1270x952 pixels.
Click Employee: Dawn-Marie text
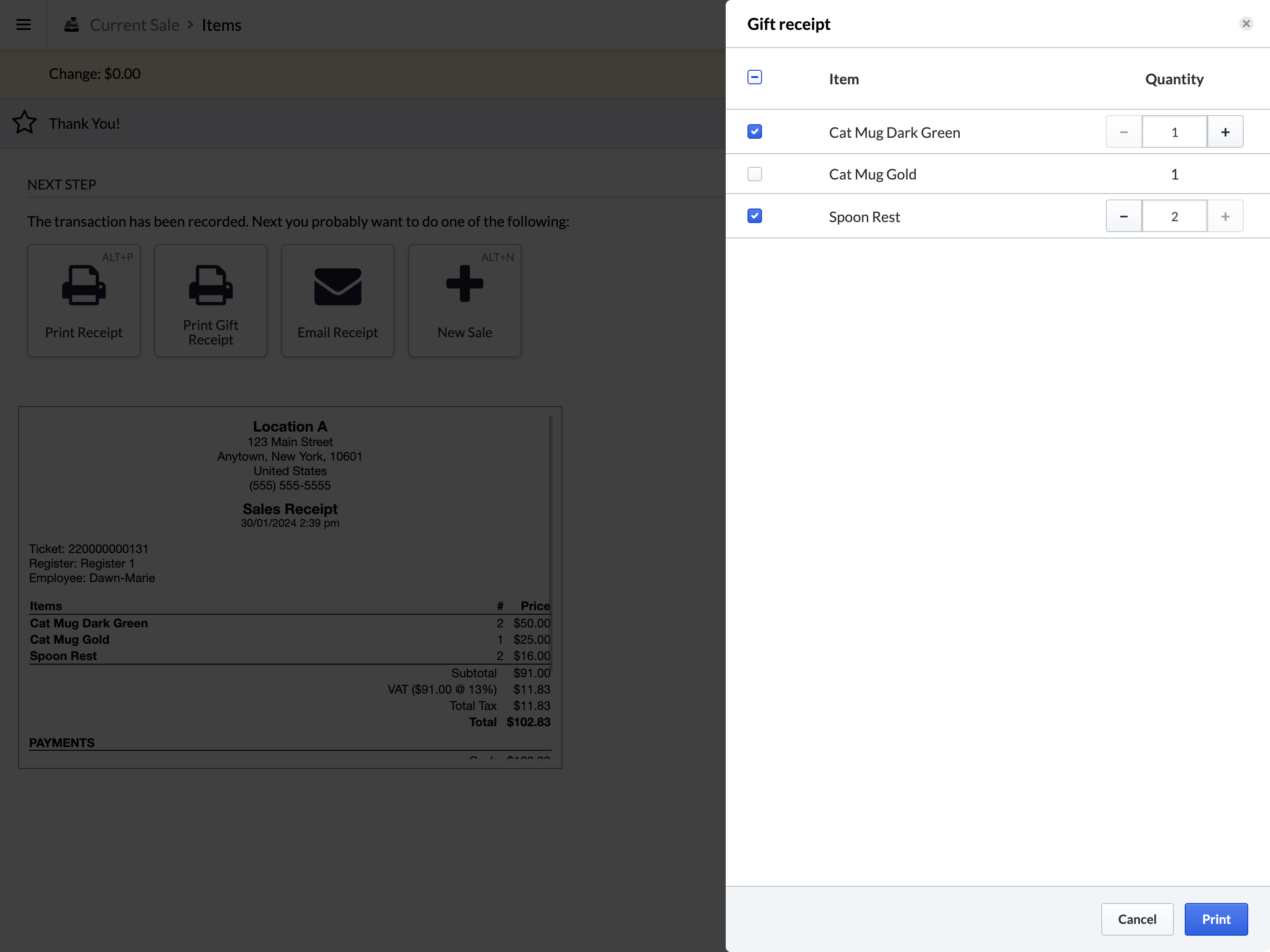tap(92, 578)
